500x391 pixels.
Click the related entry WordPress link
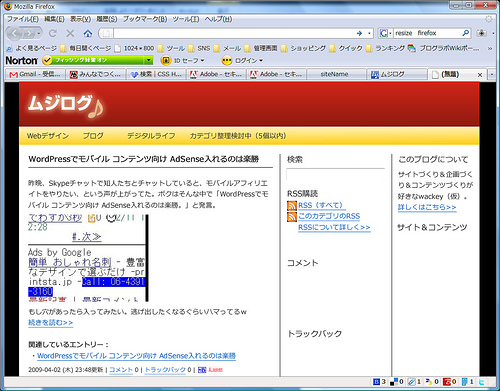pyautogui.click(x=136, y=356)
